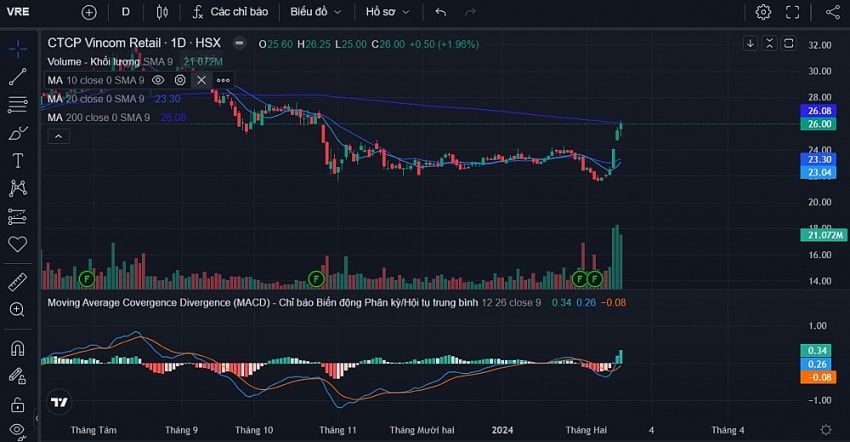The height and width of the screenshot is (442, 850).
Task: Click the 21.072M volume axis label
Action: tap(824, 235)
